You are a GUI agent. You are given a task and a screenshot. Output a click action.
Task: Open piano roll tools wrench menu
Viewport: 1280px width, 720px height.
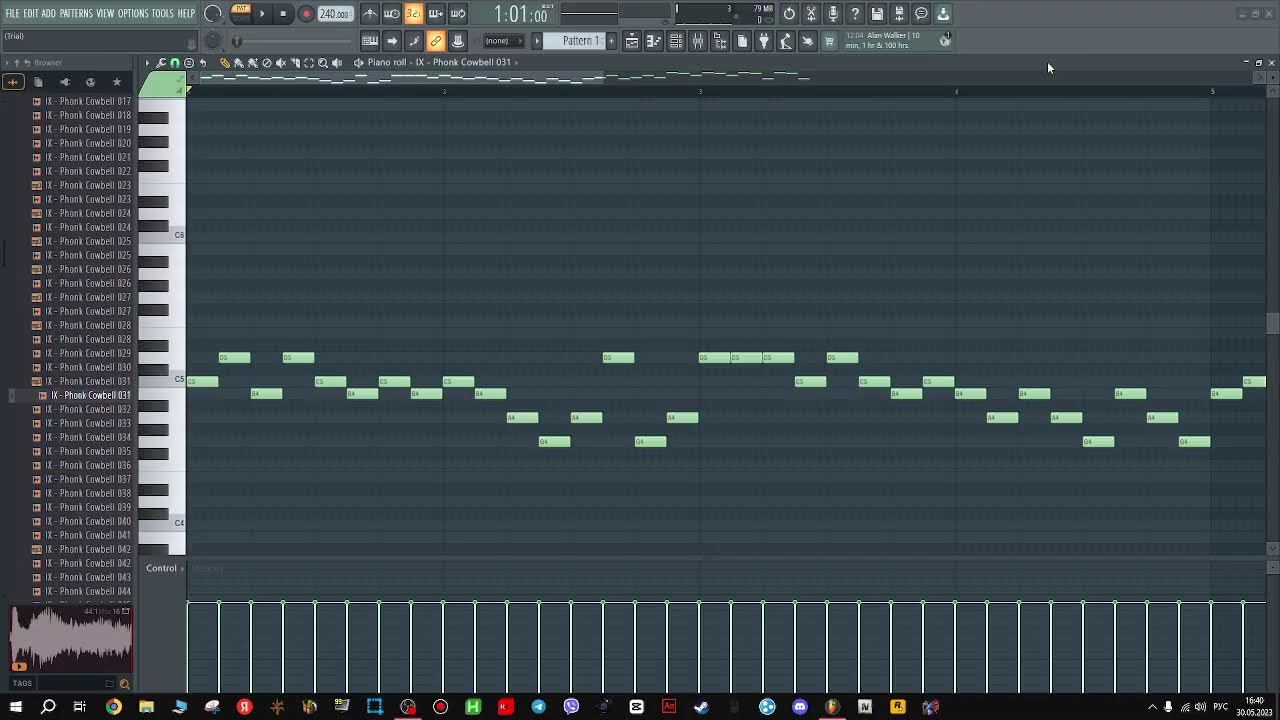pos(161,63)
